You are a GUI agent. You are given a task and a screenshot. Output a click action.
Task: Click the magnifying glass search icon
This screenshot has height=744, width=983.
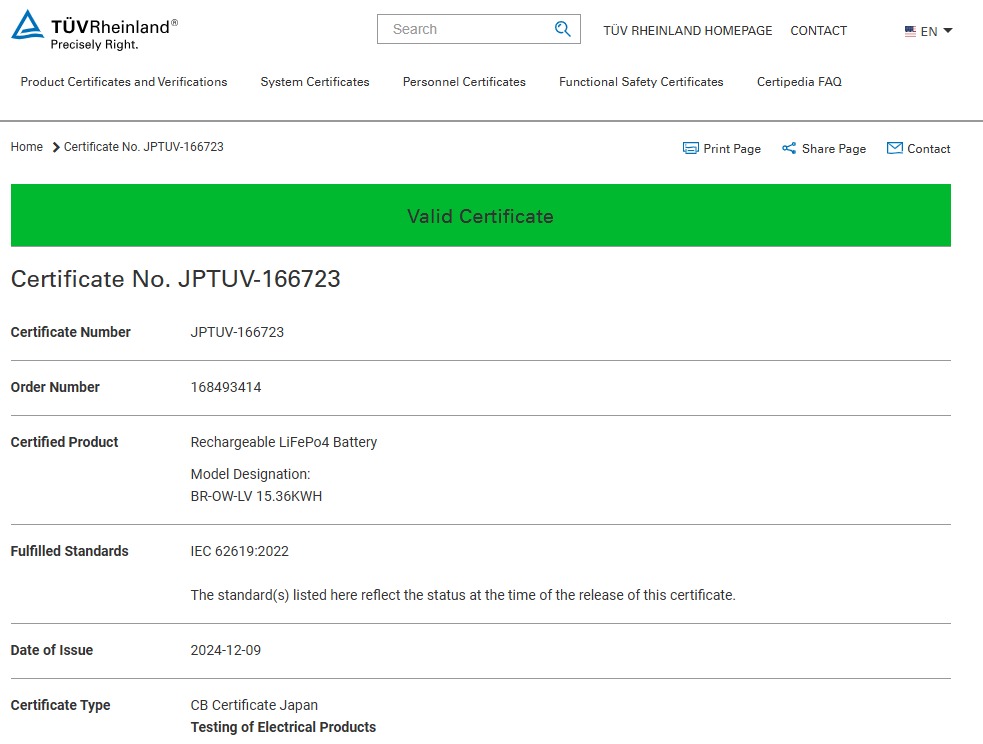click(x=562, y=29)
